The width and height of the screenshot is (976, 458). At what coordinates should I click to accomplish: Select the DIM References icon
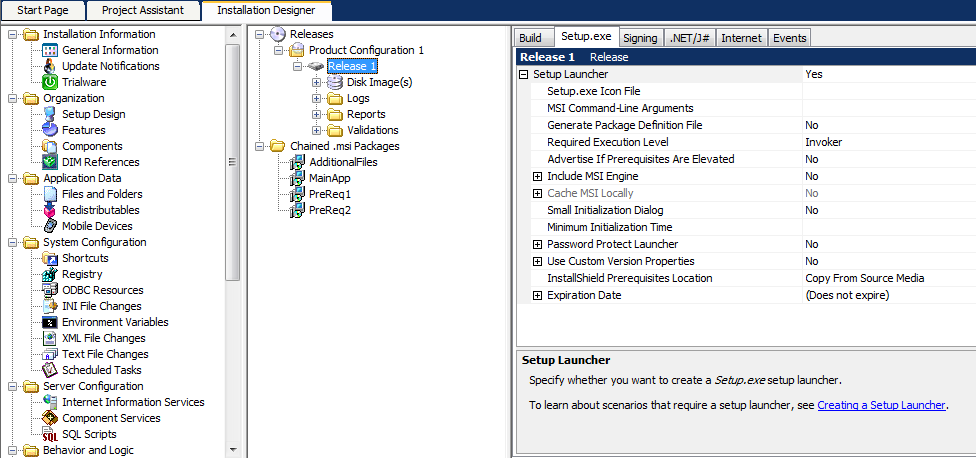[50, 162]
